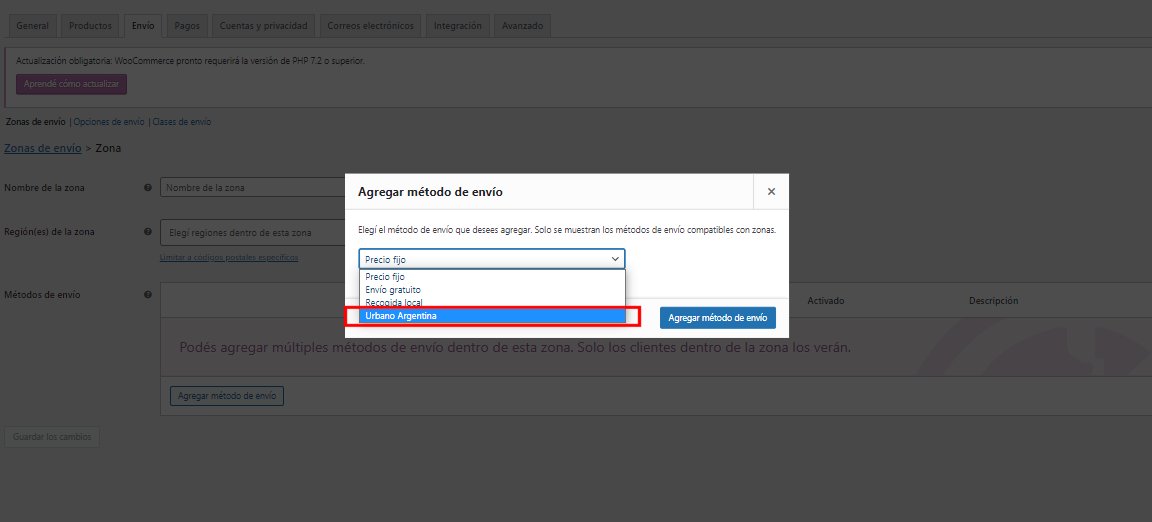
Task: Collapse the shipping method dropdown
Action: [x=492, y=259]
